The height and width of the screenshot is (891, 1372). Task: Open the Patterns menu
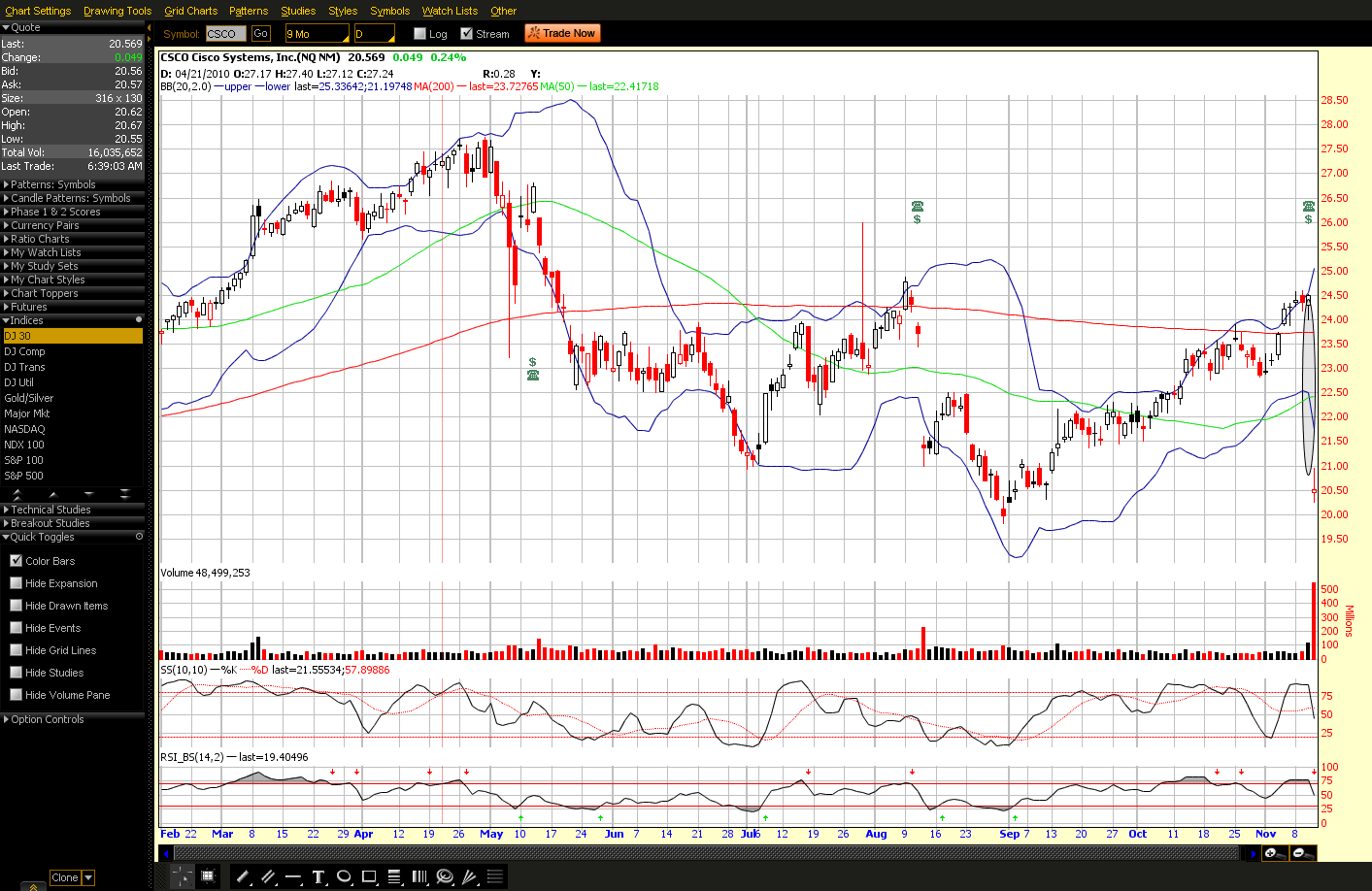pos(249,11)
